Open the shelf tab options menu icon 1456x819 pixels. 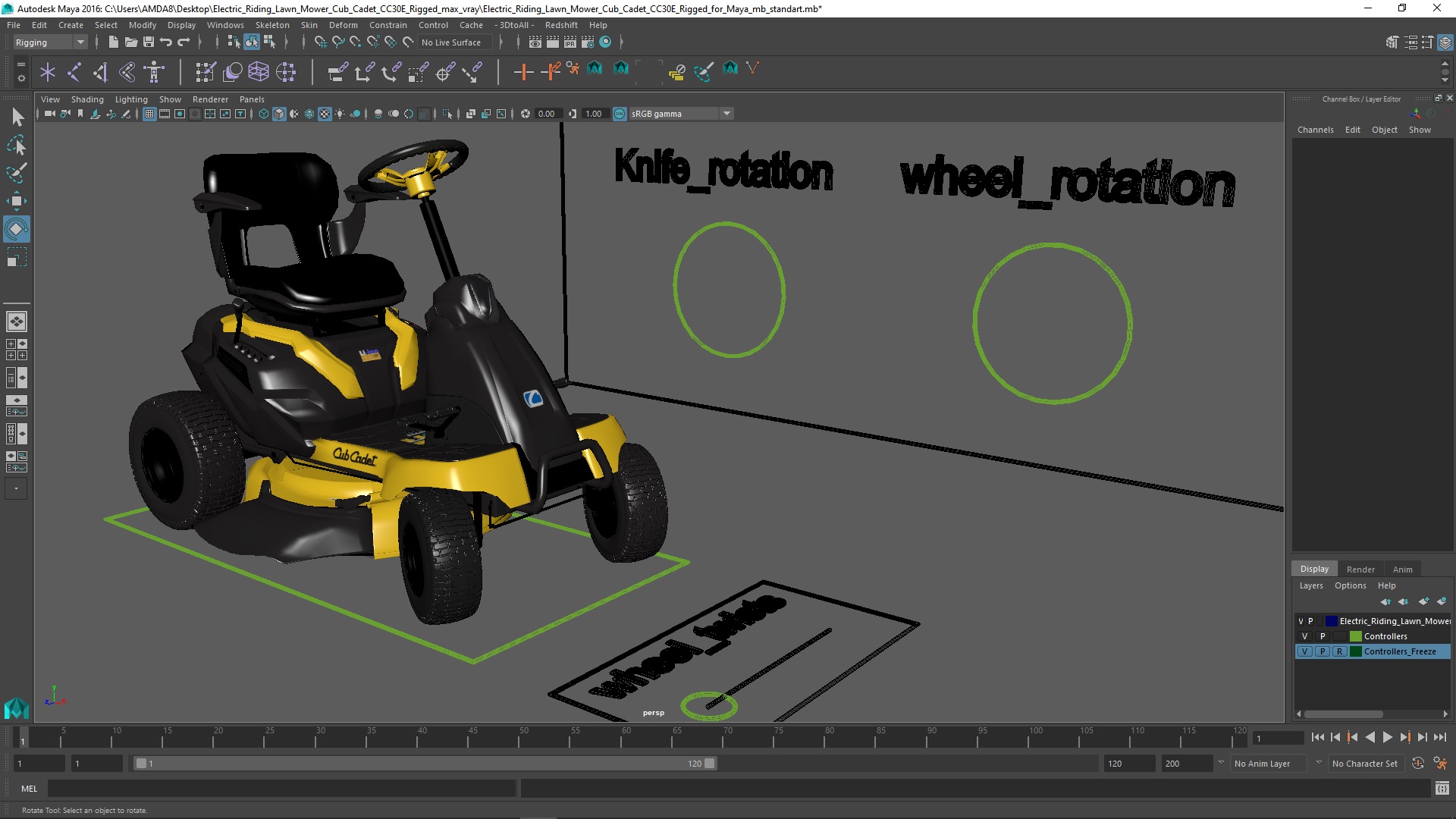pos(20,64)
